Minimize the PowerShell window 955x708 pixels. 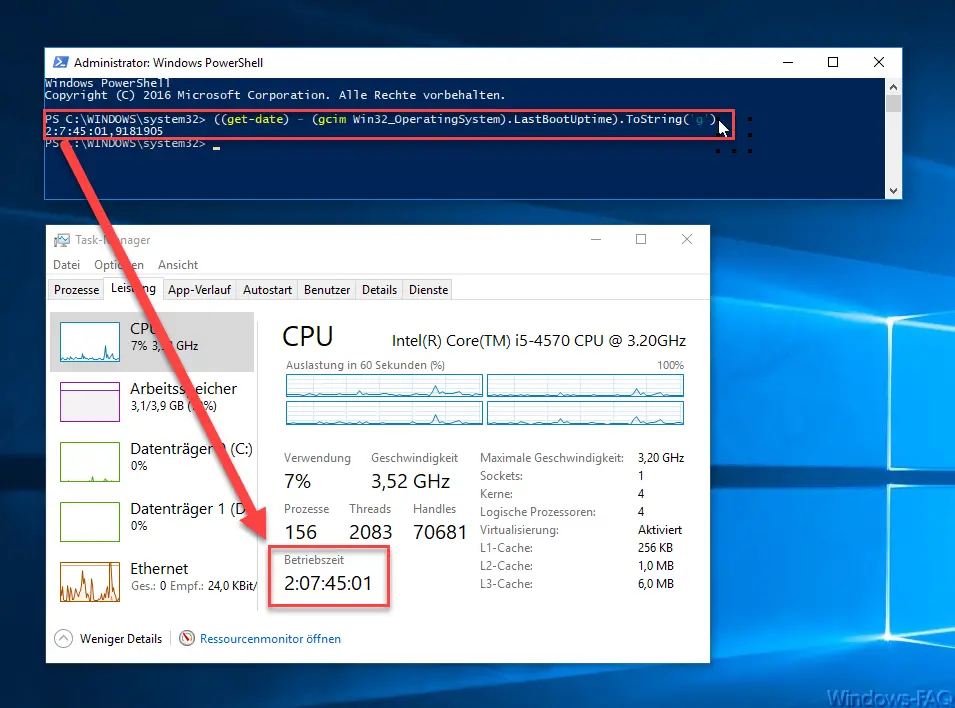click(788, 62)
